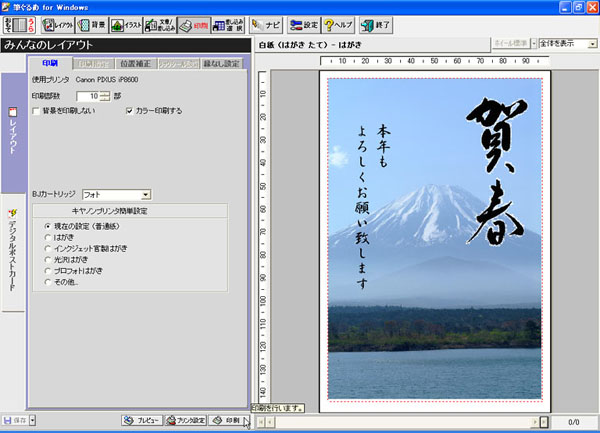Expand the BJカートリッジ dropdown

coord(146,194)
